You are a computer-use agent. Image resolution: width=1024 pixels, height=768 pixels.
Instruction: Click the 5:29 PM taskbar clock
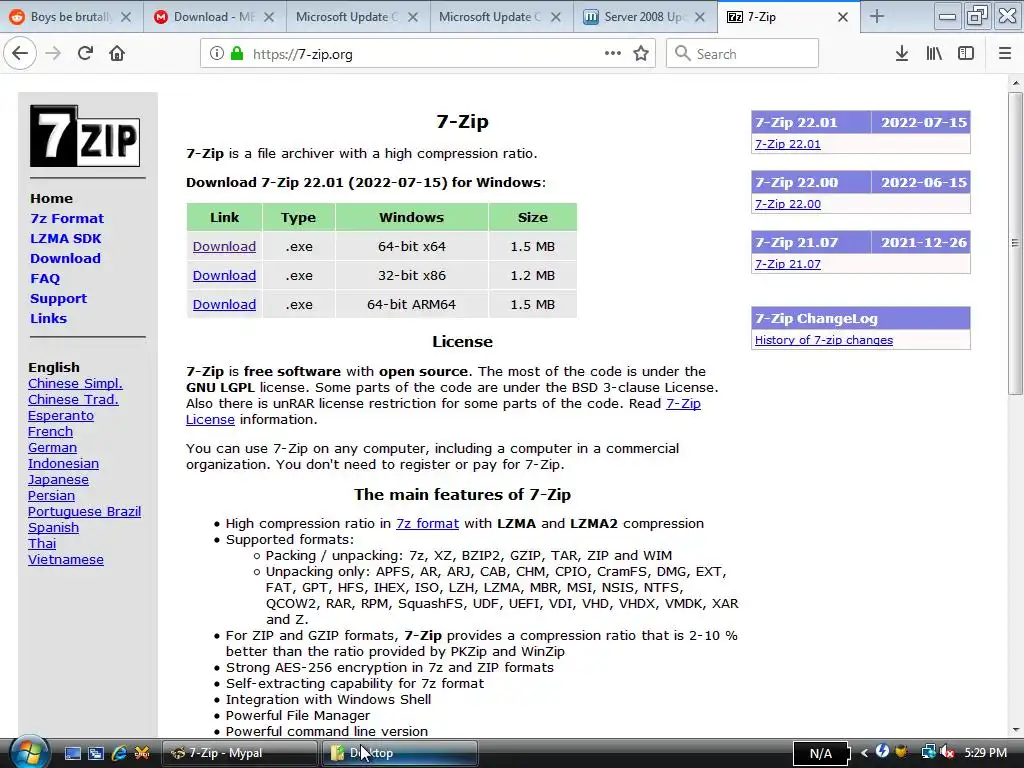tap(985, 752)
